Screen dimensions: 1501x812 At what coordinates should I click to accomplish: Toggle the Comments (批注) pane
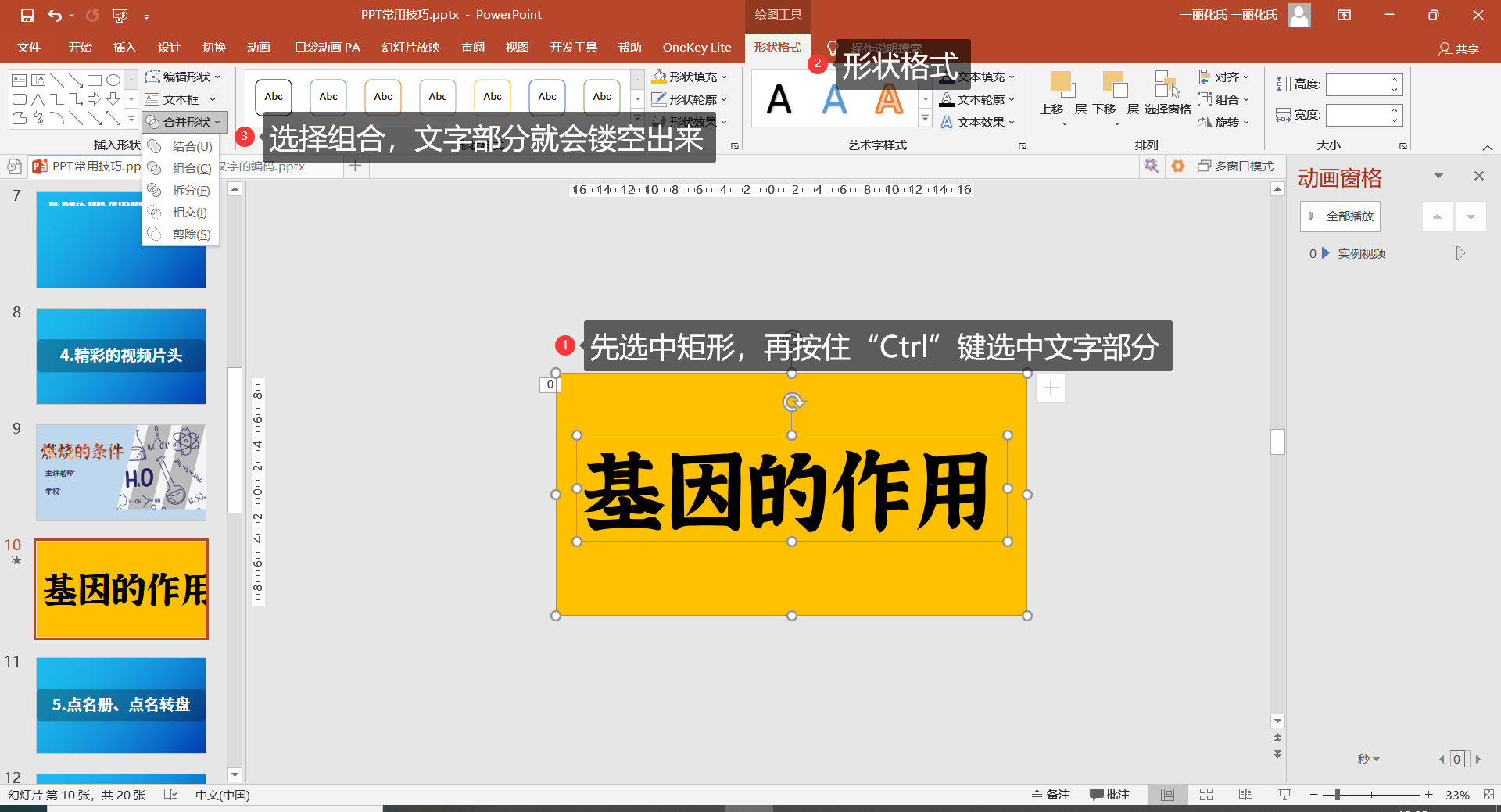1109,795
